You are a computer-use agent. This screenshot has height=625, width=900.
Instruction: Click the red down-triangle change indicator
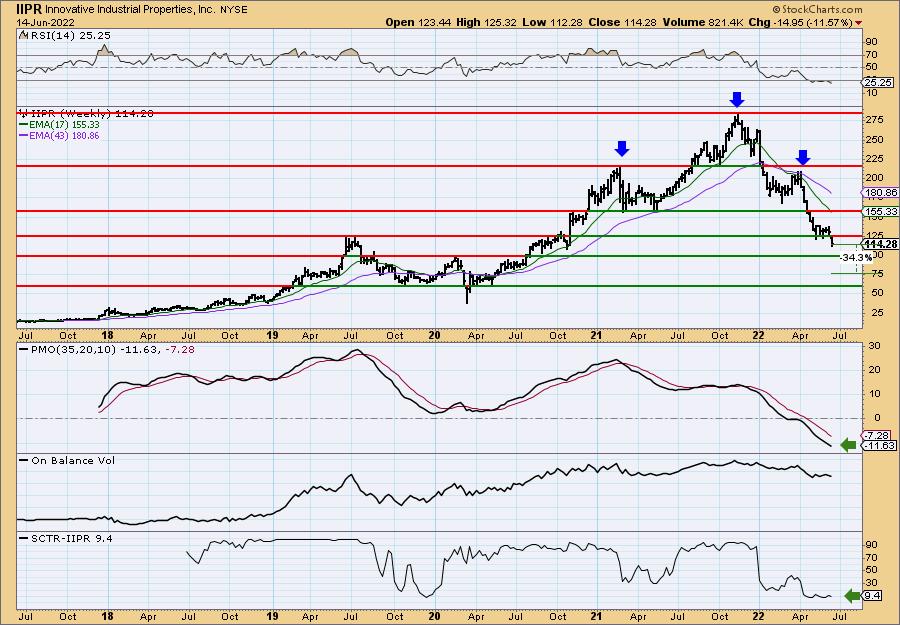pyautogui.click(x=859, y=23)
